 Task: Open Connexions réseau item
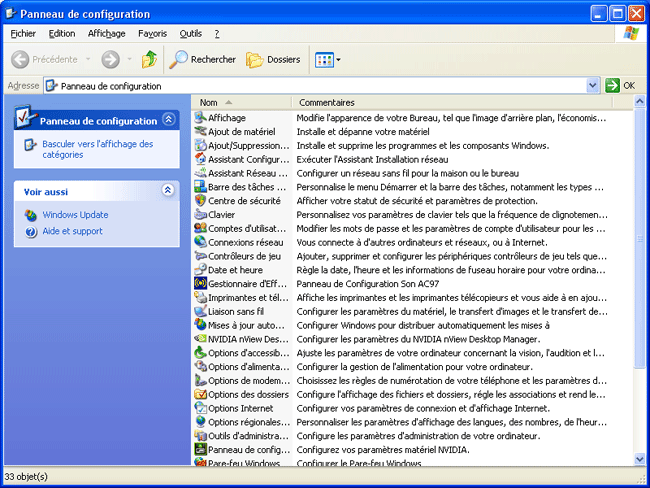coord(245,242)
